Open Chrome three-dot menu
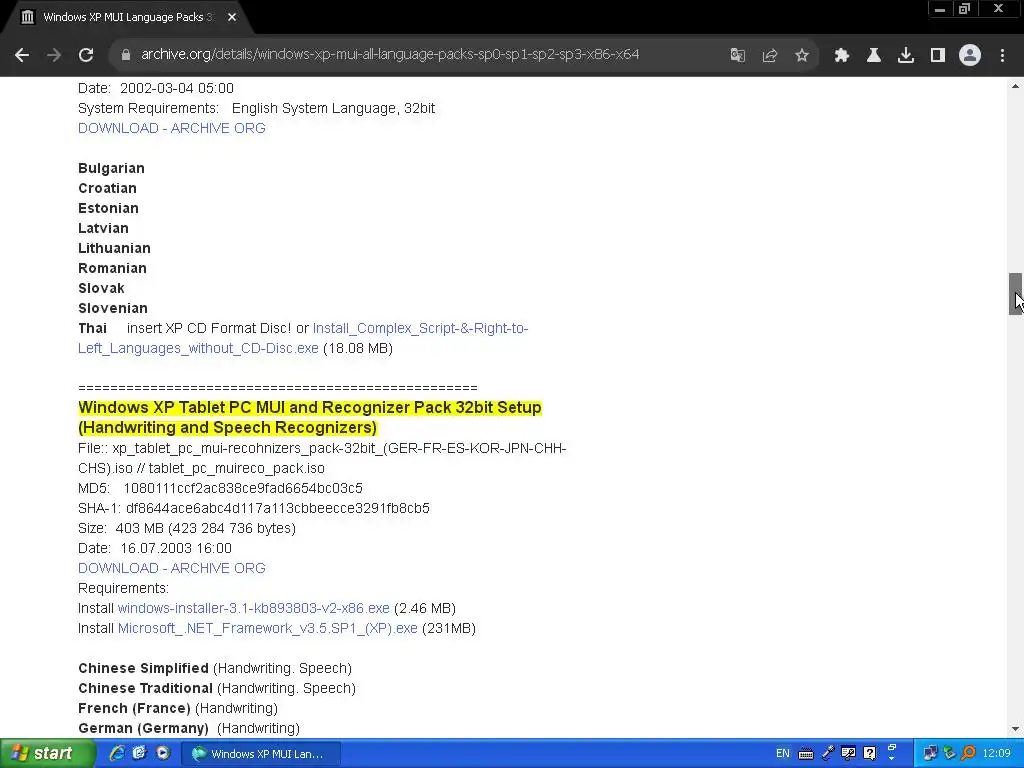The width and height of the screenshot is (1024, 768). pos(1002,55)
